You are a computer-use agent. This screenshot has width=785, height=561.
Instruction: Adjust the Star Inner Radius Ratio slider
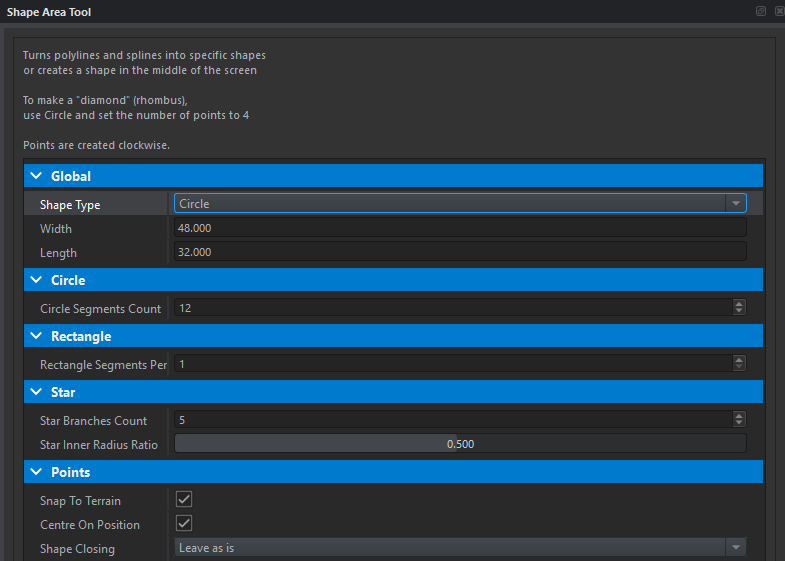(x=460, y=444)
